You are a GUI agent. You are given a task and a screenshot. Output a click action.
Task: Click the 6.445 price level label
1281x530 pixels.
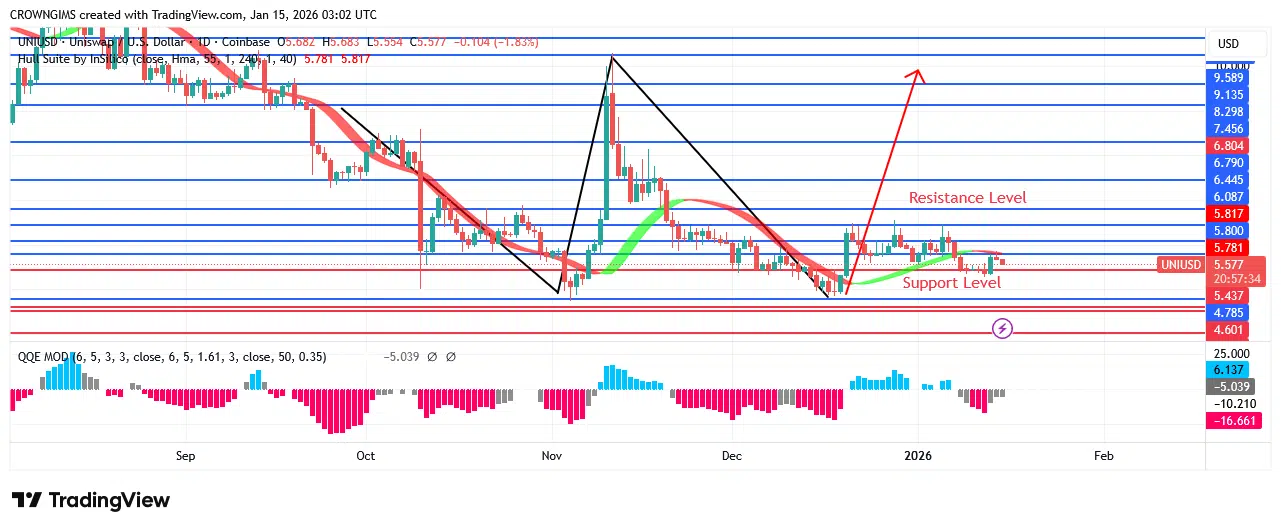click(1228, 180)
